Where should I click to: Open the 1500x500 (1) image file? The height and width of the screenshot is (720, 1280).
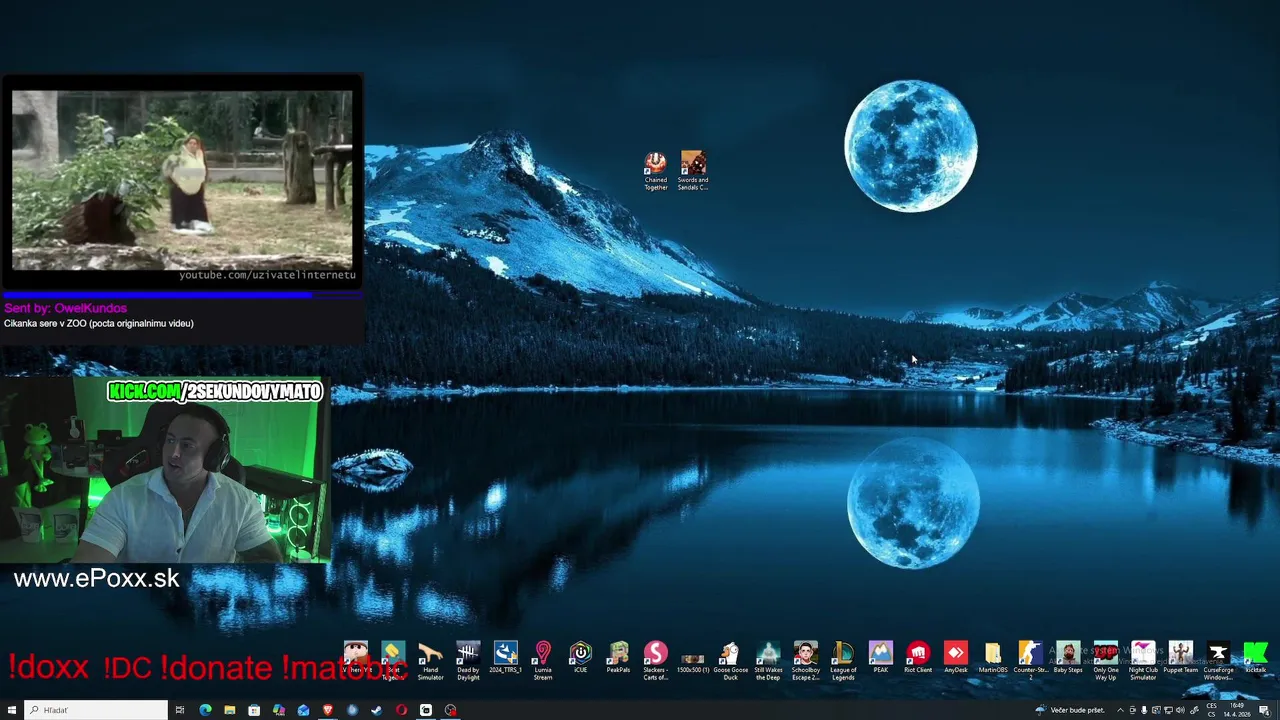pyautogui.click(x=693, y=662)
